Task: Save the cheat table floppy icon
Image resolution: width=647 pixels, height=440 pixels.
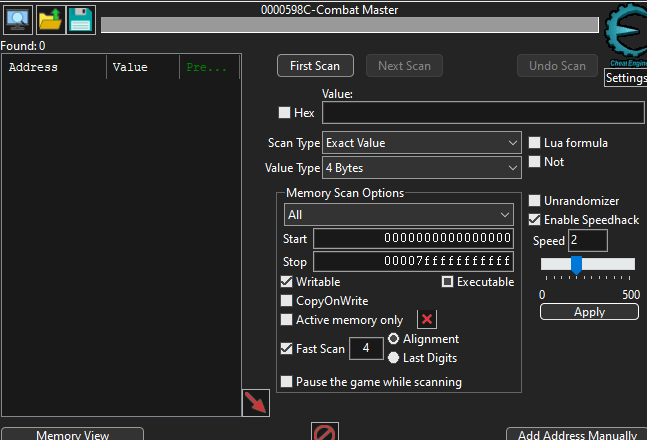Action: pyautogui.click(x=81, y=19)
